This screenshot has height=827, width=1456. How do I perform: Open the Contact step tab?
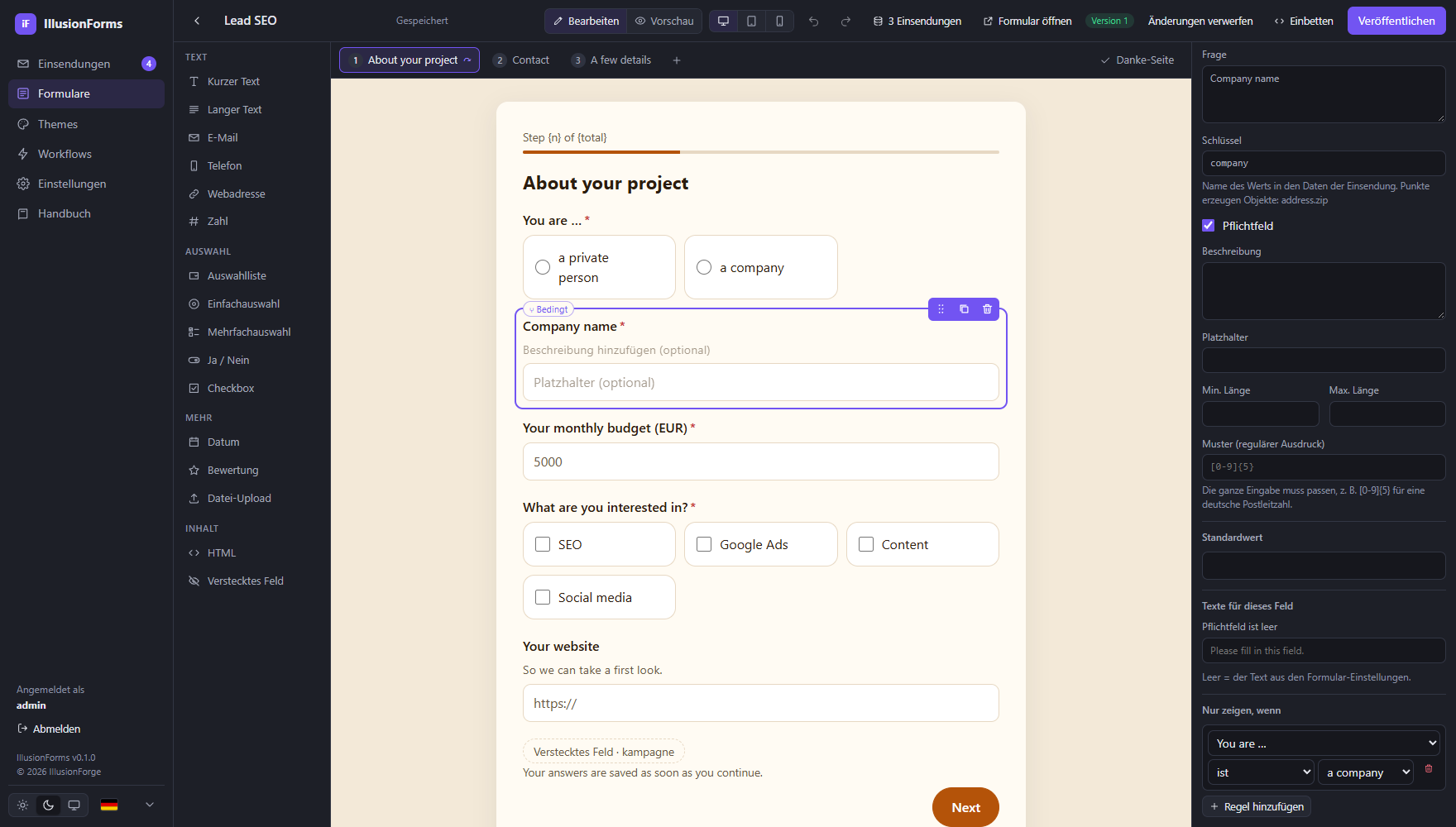click(521, 60)
